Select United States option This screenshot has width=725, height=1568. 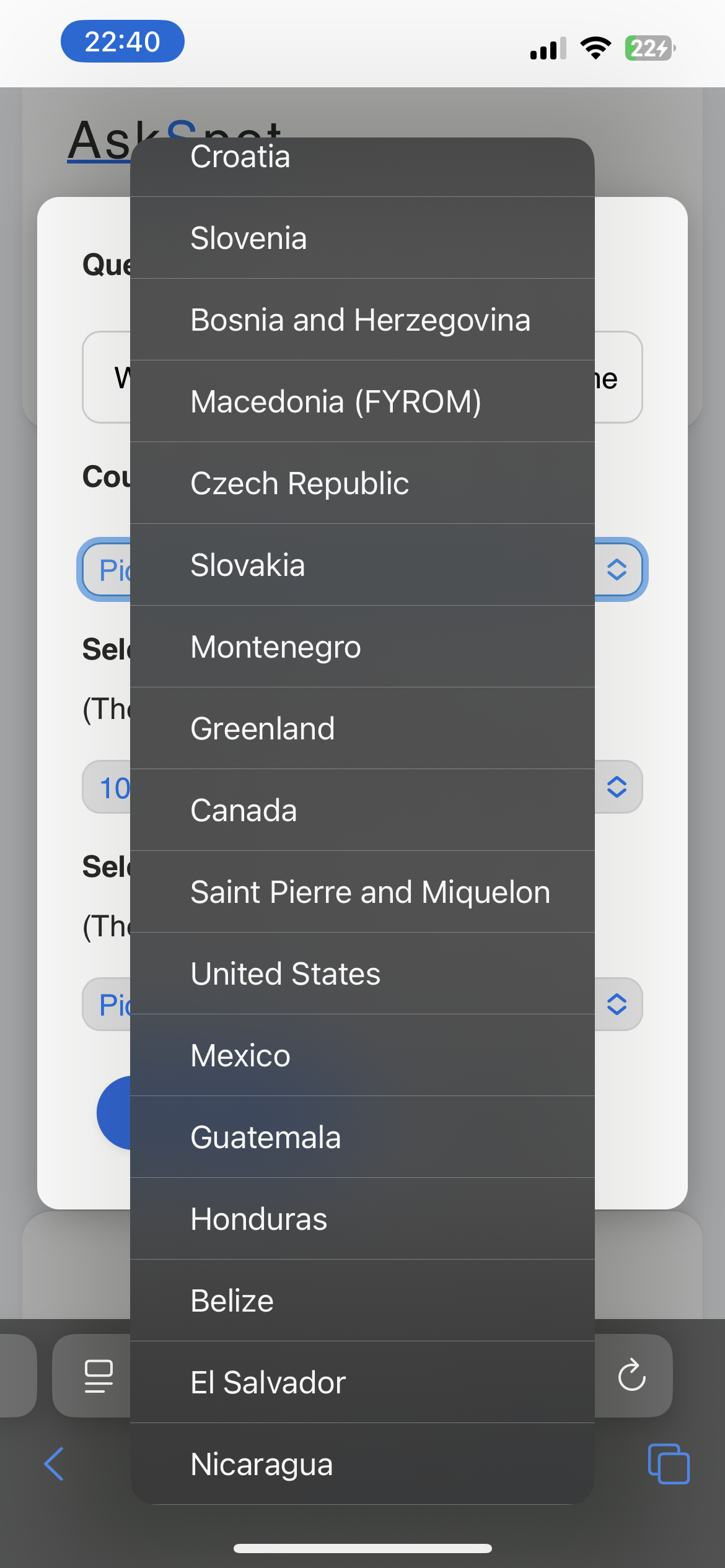(362, 973)
